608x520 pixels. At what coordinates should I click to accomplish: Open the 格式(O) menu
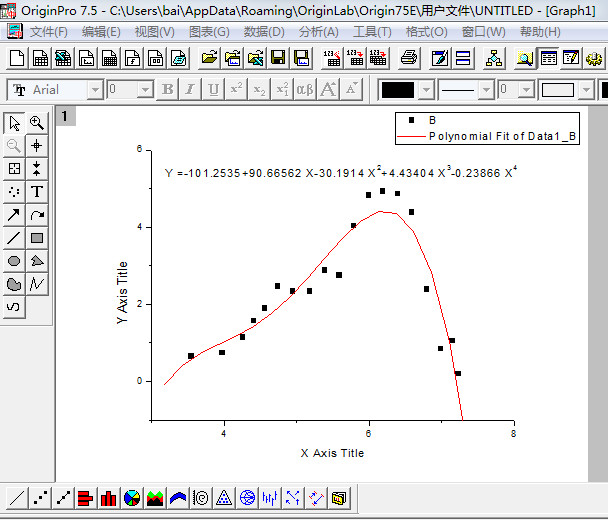coord(427,32)
